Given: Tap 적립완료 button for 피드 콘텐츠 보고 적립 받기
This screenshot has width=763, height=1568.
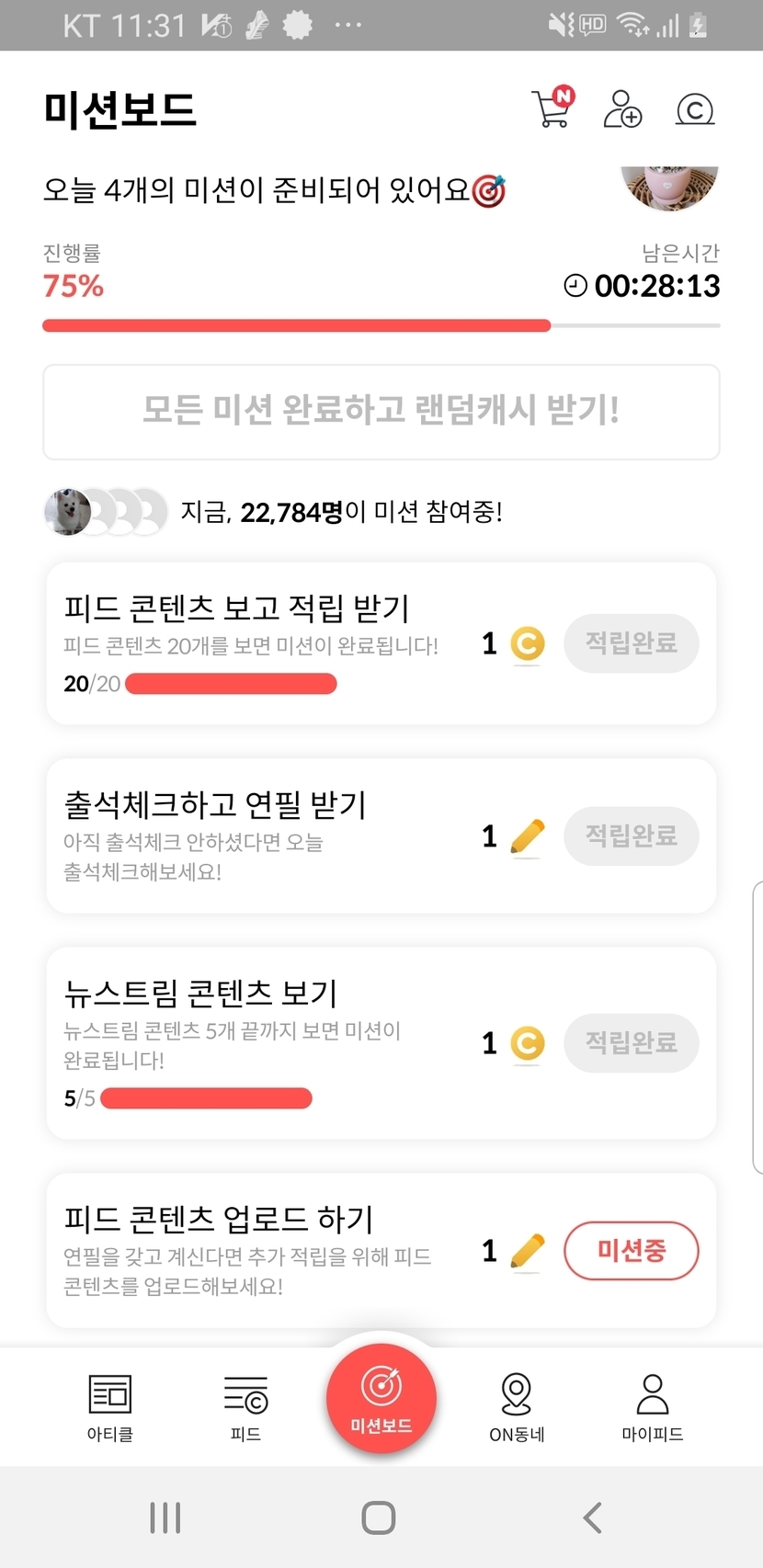Looking at the screenshot, I should tap(631, 642).
